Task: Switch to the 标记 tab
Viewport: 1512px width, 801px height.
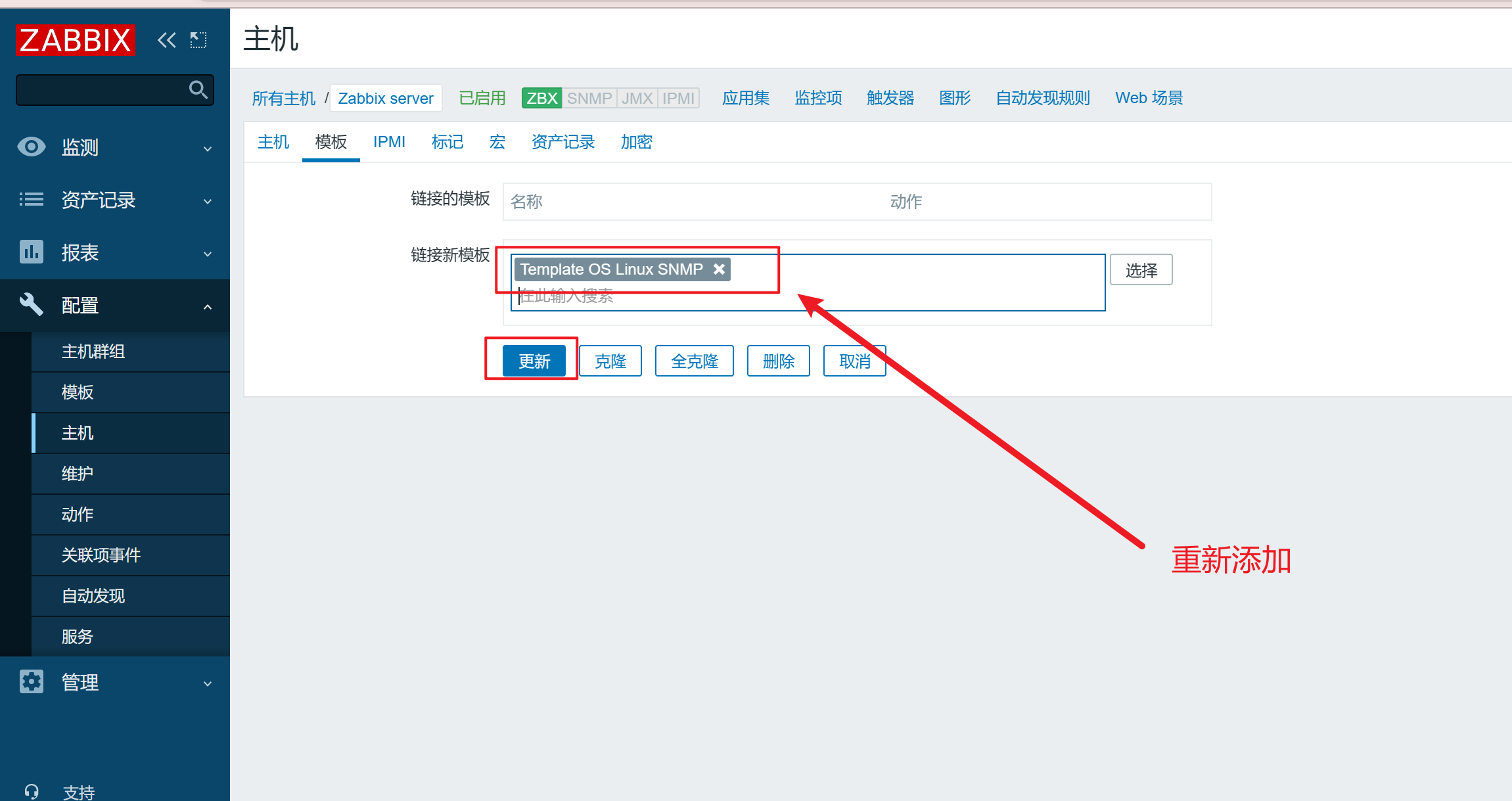Action: tap(447, 142)
